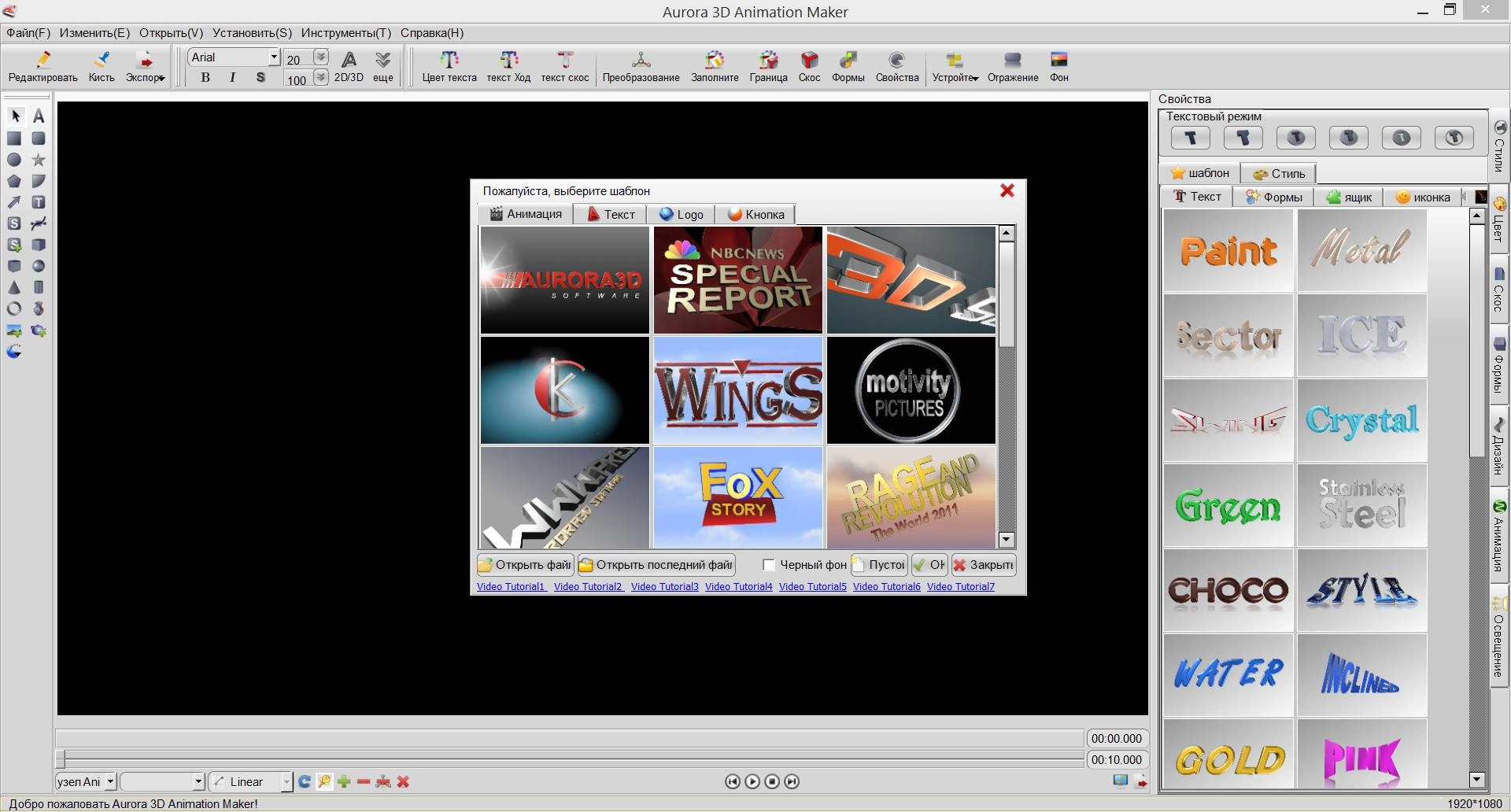Open the Цвет текста text color tool
1511x812 pixels.
click(x=449, y=66)
